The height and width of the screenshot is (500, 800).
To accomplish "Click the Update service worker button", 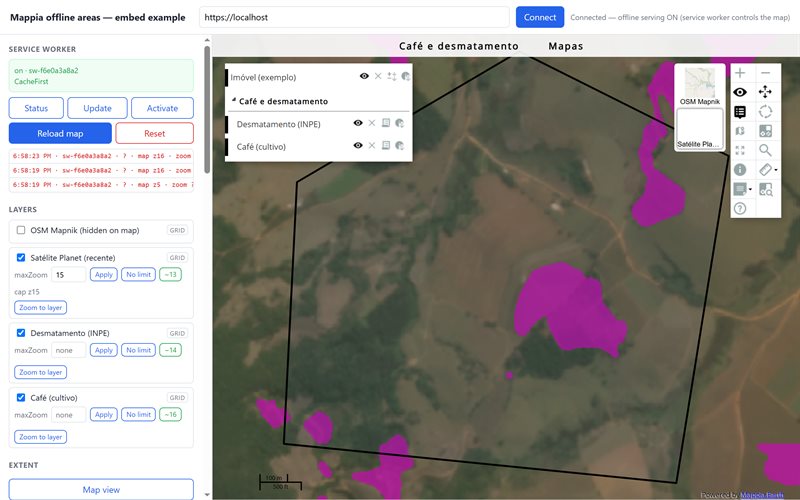I will [97, 108].
